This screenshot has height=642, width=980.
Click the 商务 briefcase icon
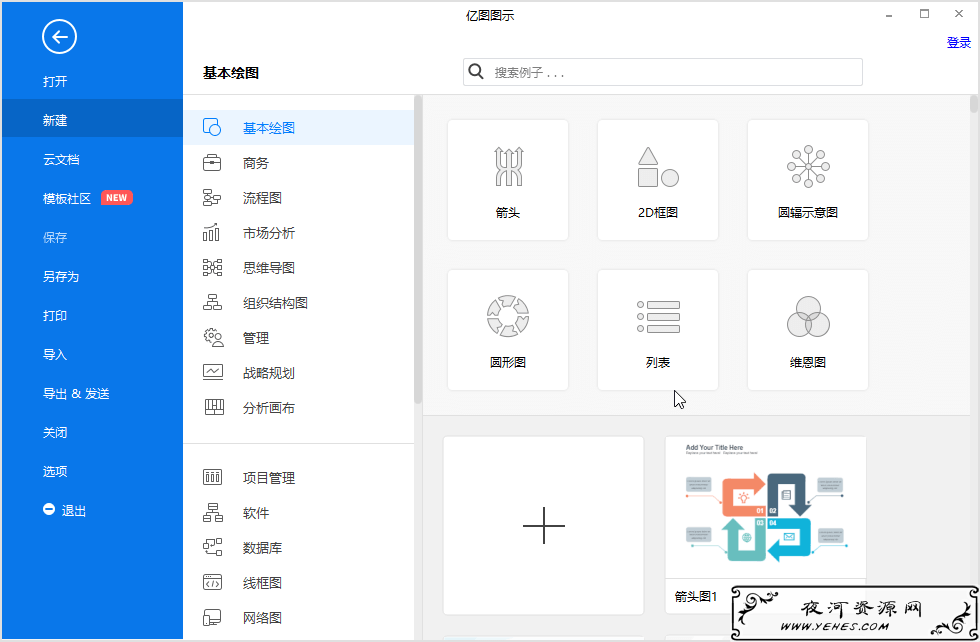click(x=212, y=163)
